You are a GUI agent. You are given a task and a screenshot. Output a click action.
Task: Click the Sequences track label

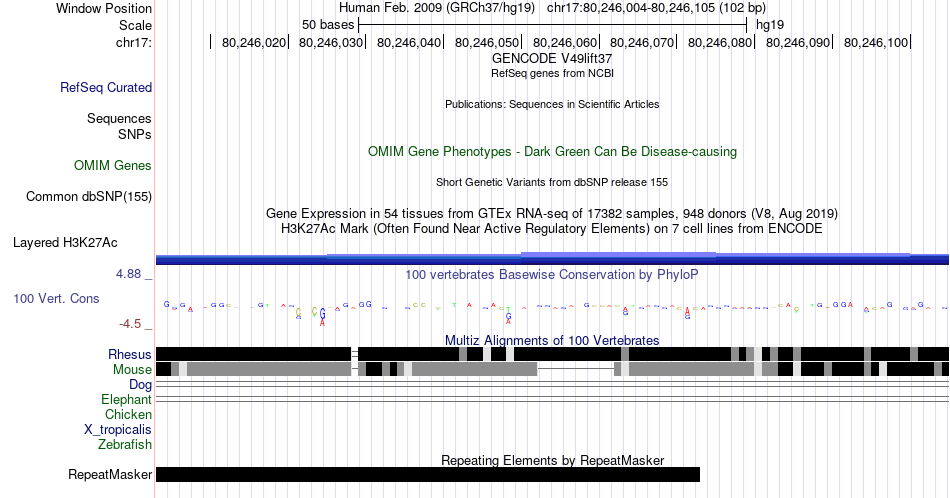click(x=119, y=118)
